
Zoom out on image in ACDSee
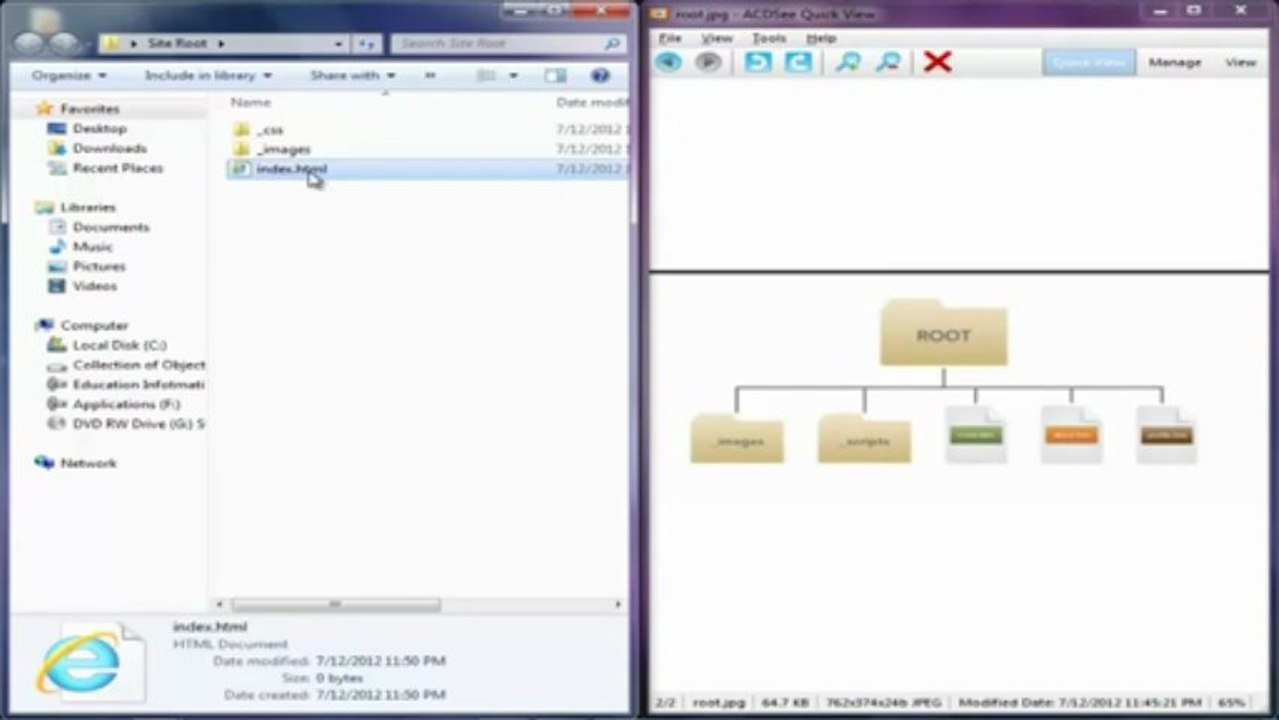[x=888, y=62]
